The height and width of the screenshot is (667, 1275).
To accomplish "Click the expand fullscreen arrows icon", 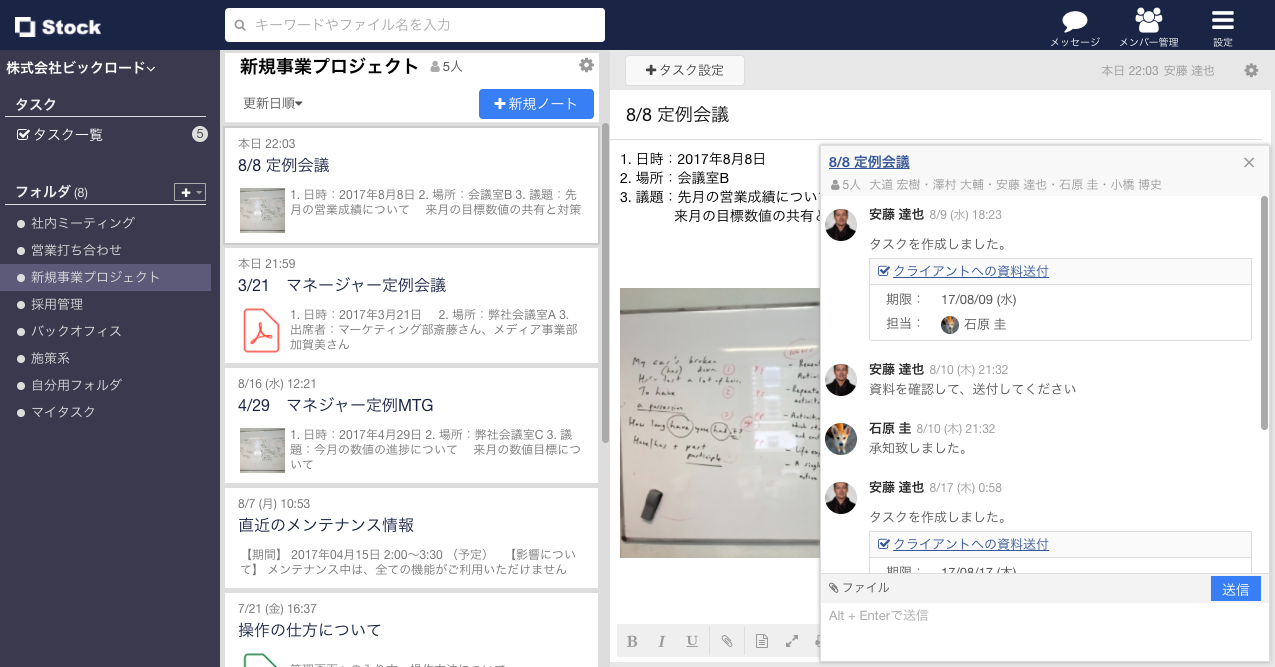I will (792, 641).
